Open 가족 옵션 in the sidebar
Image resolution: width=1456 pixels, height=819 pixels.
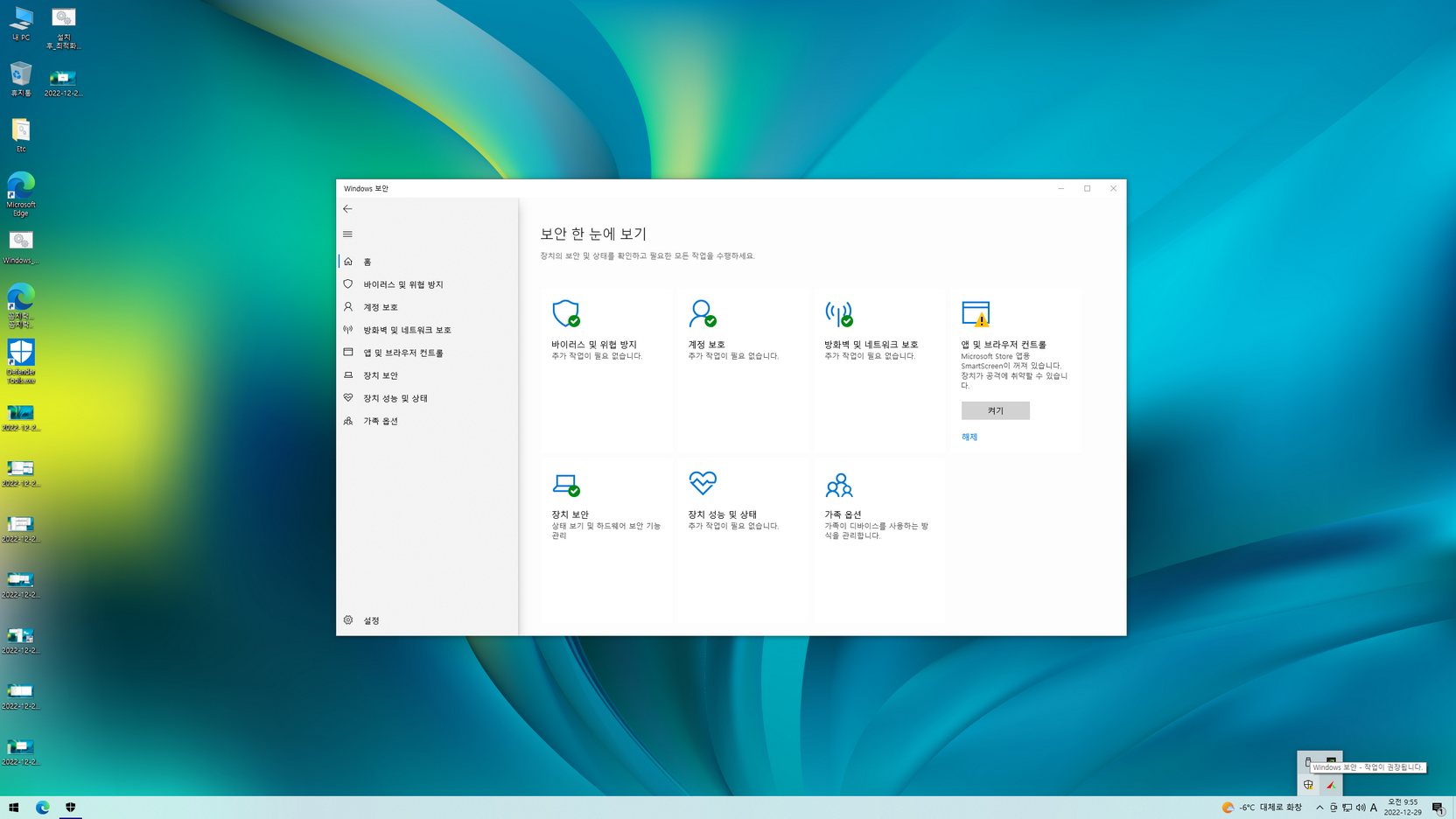[428, 421]
